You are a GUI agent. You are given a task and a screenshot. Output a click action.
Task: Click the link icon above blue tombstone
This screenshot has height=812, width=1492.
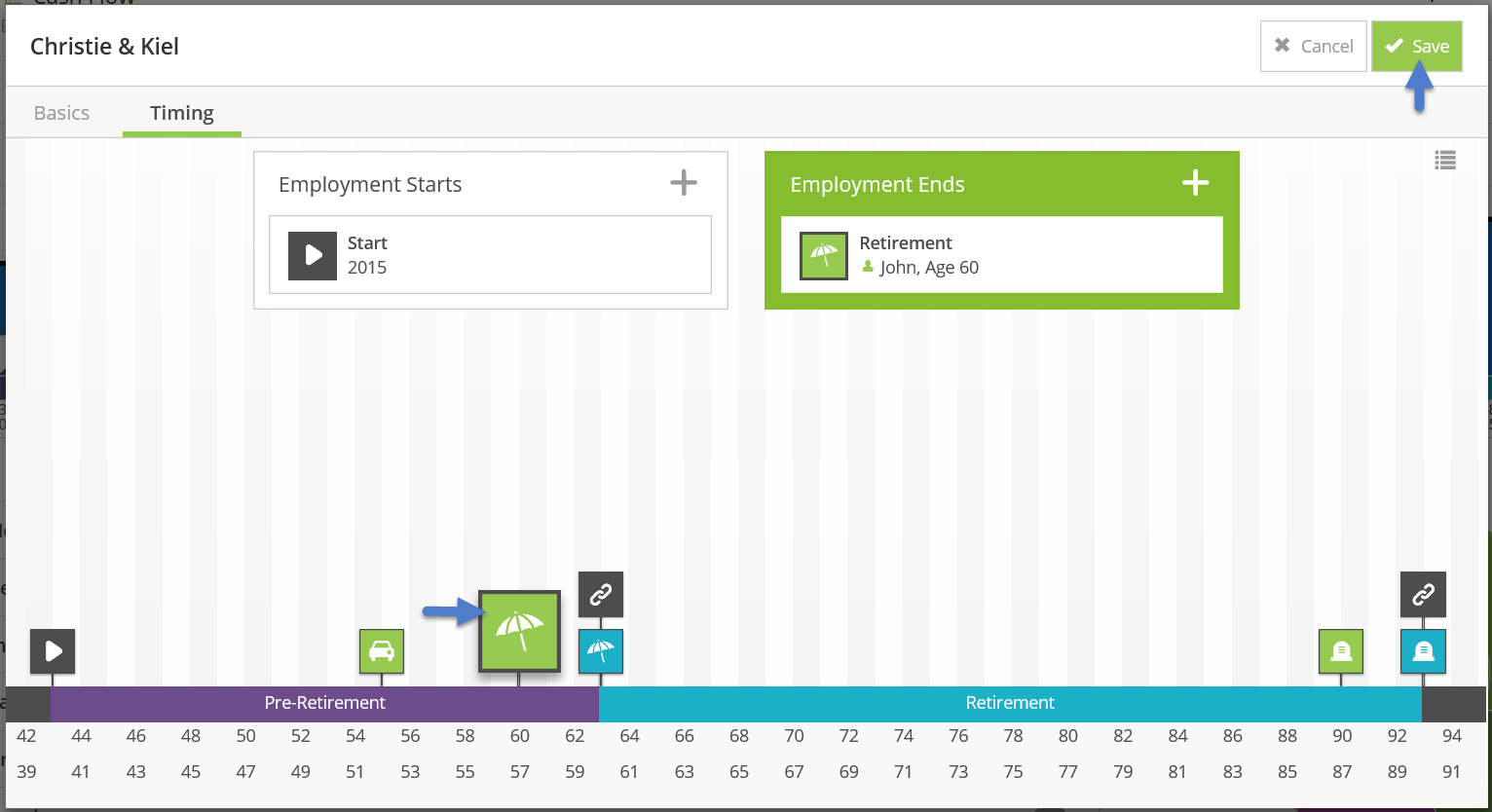point(1423,594)
